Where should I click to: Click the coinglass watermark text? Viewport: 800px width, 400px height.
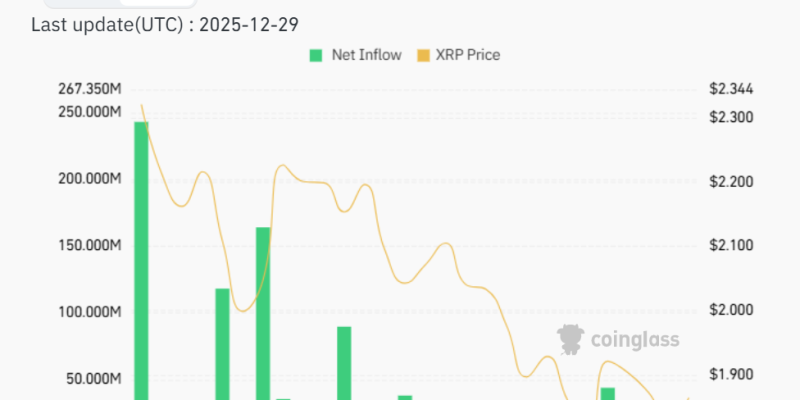635,340
